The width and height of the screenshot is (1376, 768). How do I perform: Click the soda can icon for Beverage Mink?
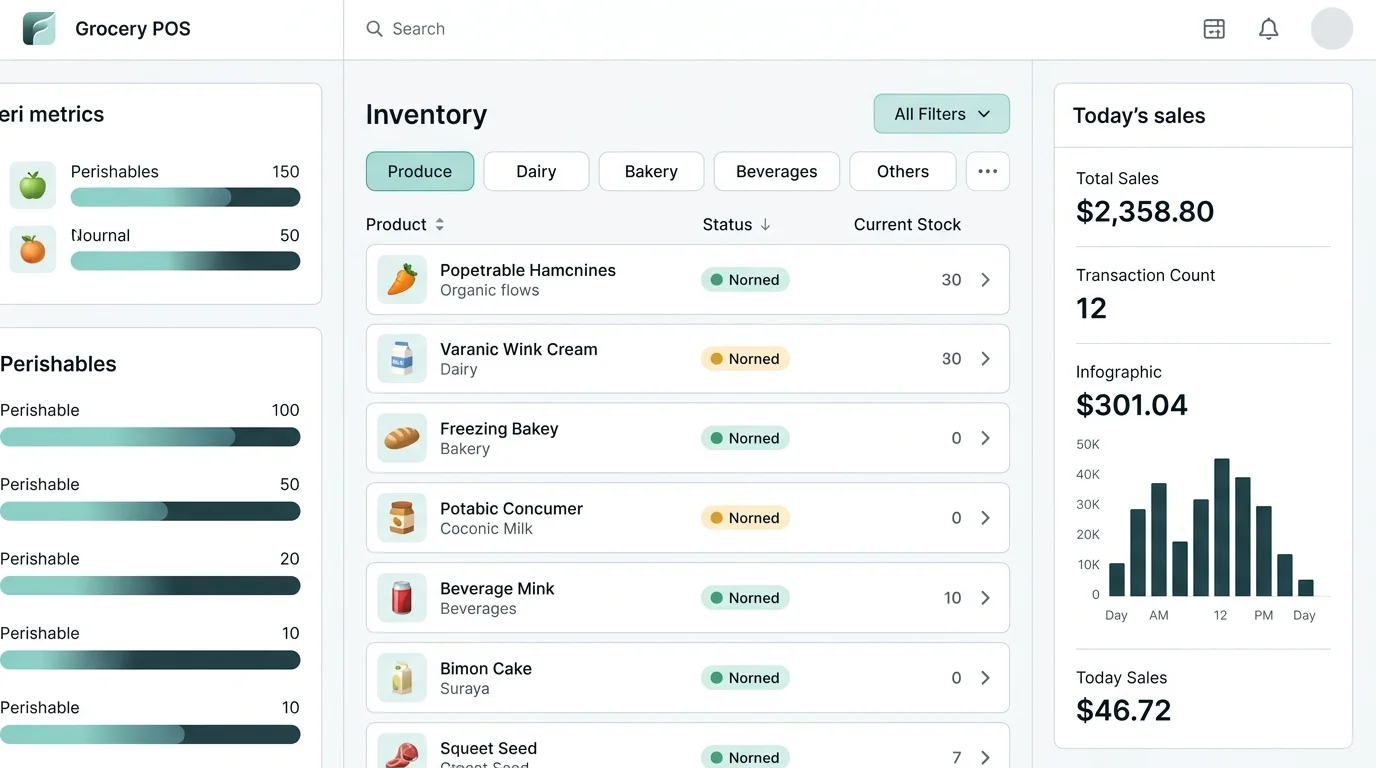tap(402, 598)
